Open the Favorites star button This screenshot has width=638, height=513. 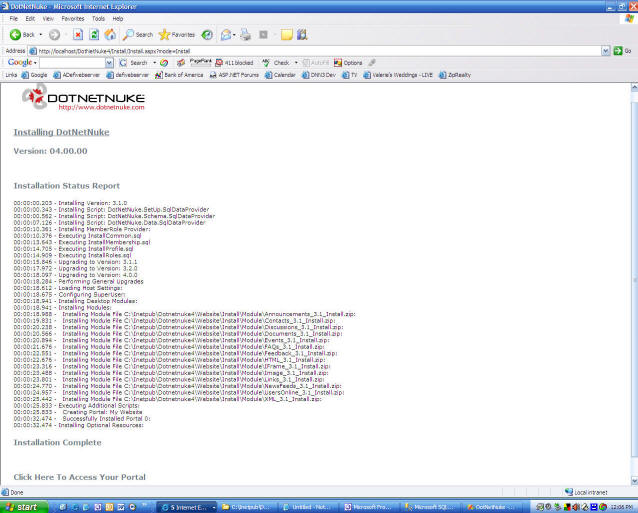pyautogui.click(x=178, y=34)
